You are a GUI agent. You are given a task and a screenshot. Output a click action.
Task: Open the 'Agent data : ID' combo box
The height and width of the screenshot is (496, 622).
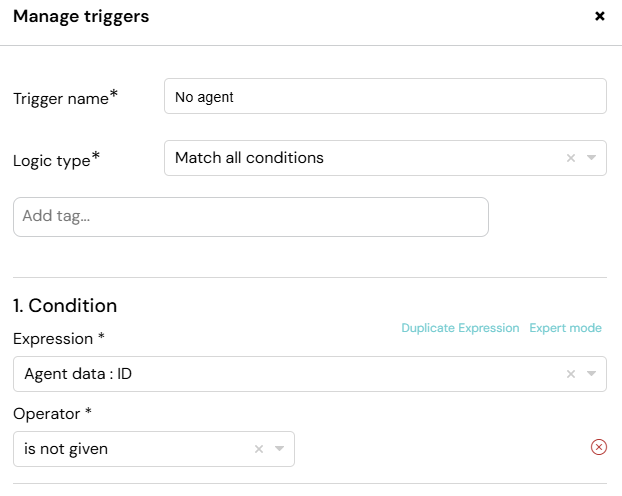tap(310, 374)
